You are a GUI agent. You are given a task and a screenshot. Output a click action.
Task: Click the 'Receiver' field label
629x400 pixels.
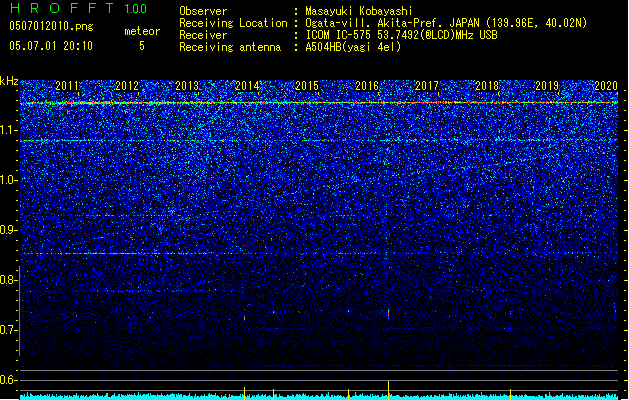point(203,35)
